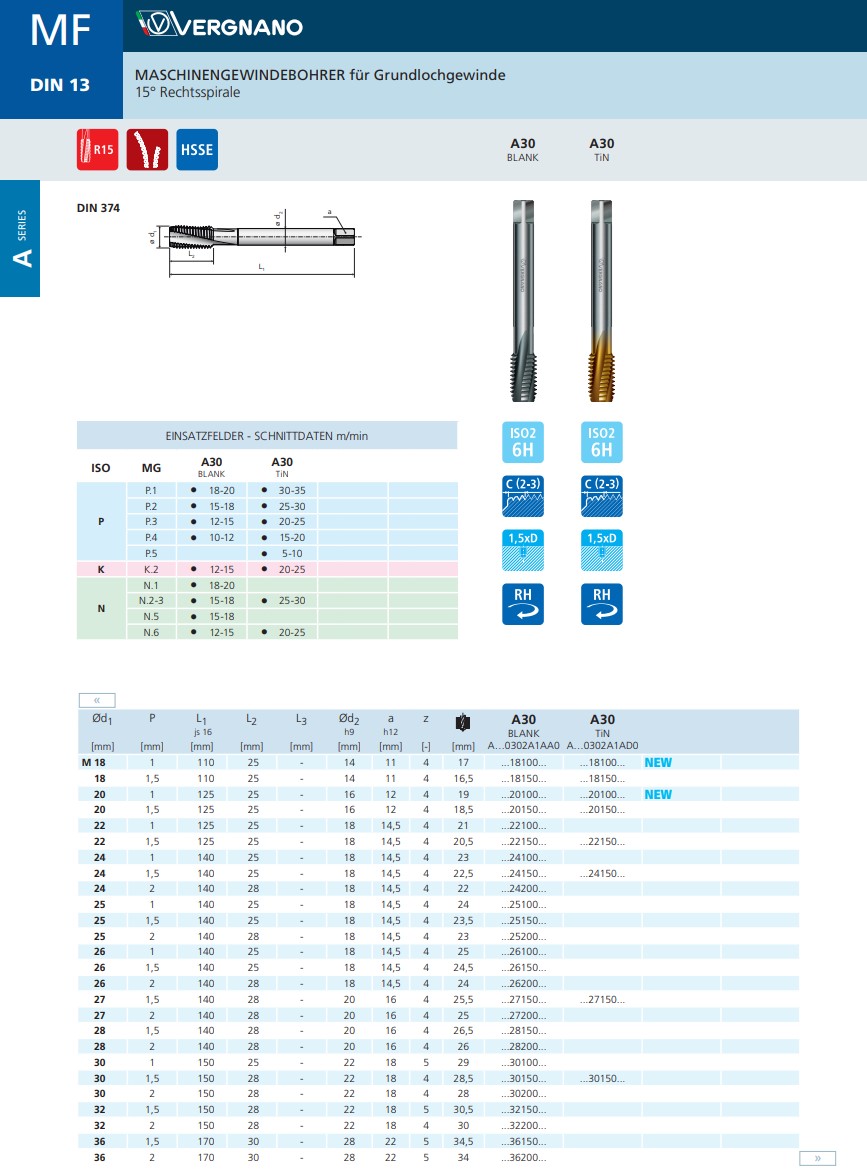Click the NEW label on M 18 row
The width and height of the screenshot is (867, 1173).
coord(658,762)
